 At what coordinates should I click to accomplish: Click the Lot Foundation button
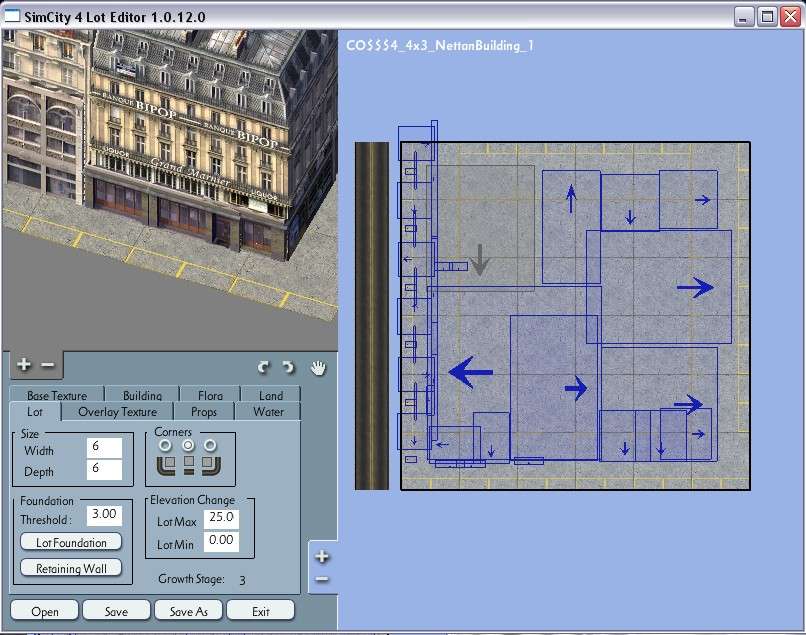point(71,542)
